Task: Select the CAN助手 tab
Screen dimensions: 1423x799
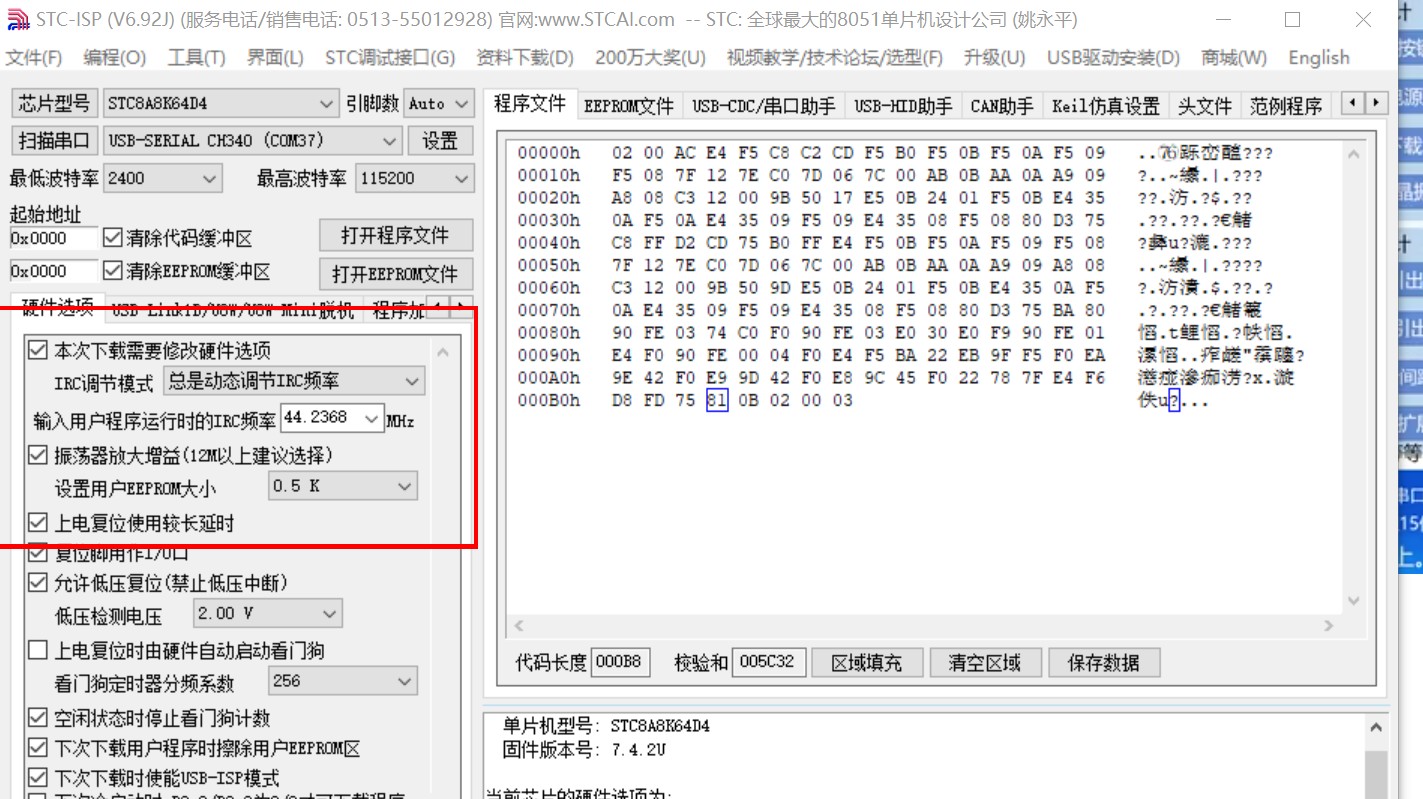Action: (1002, 106)
